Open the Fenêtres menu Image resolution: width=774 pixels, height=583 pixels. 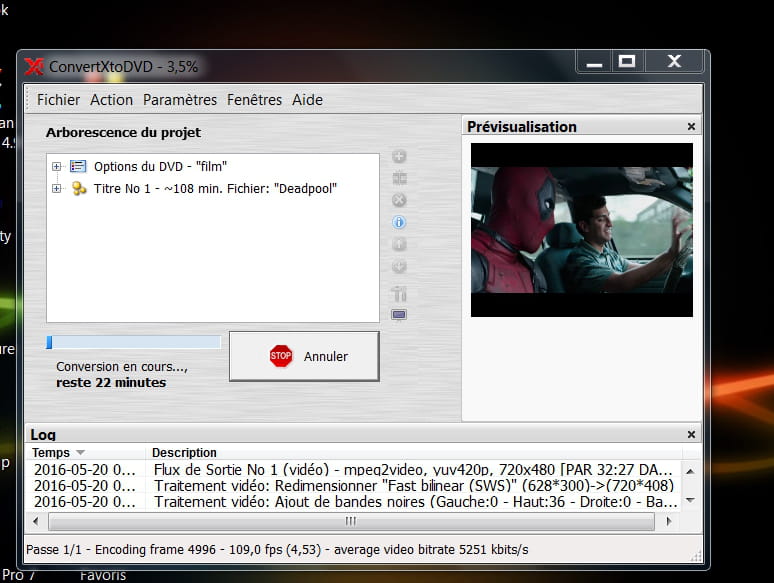(x=254, y=100)
